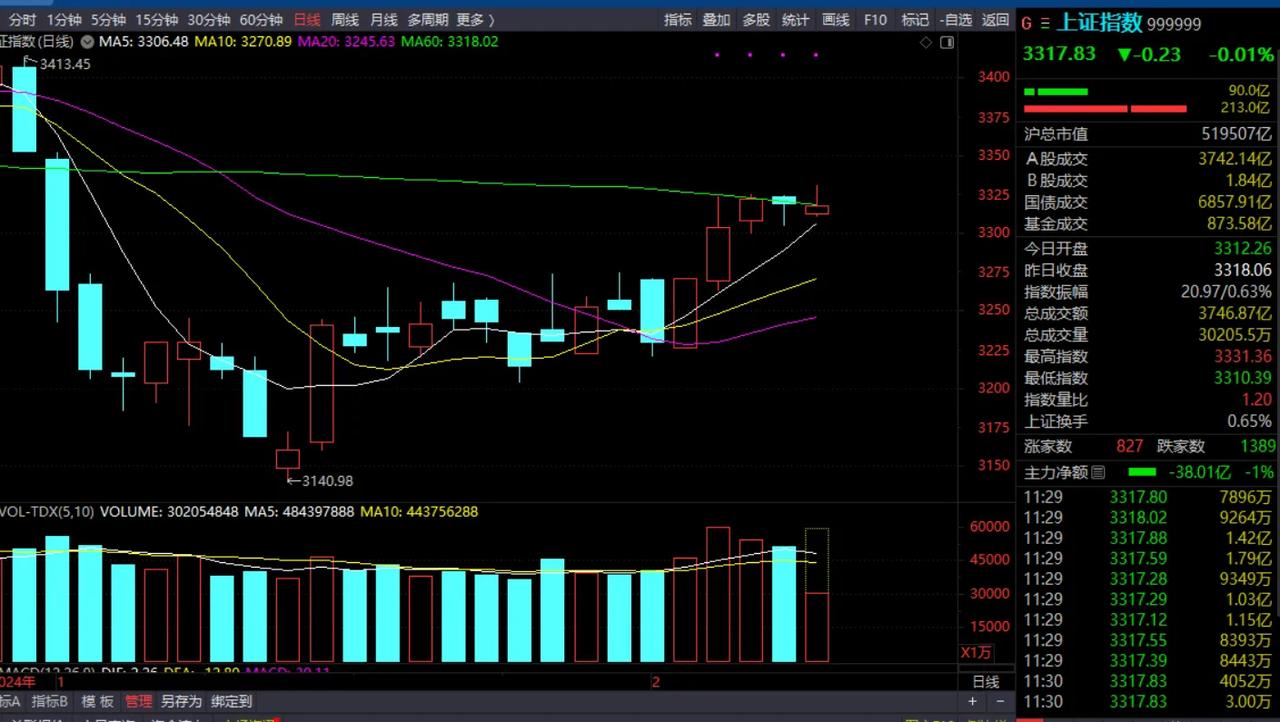Open the 模板 template tab

(x=97, y=701)
